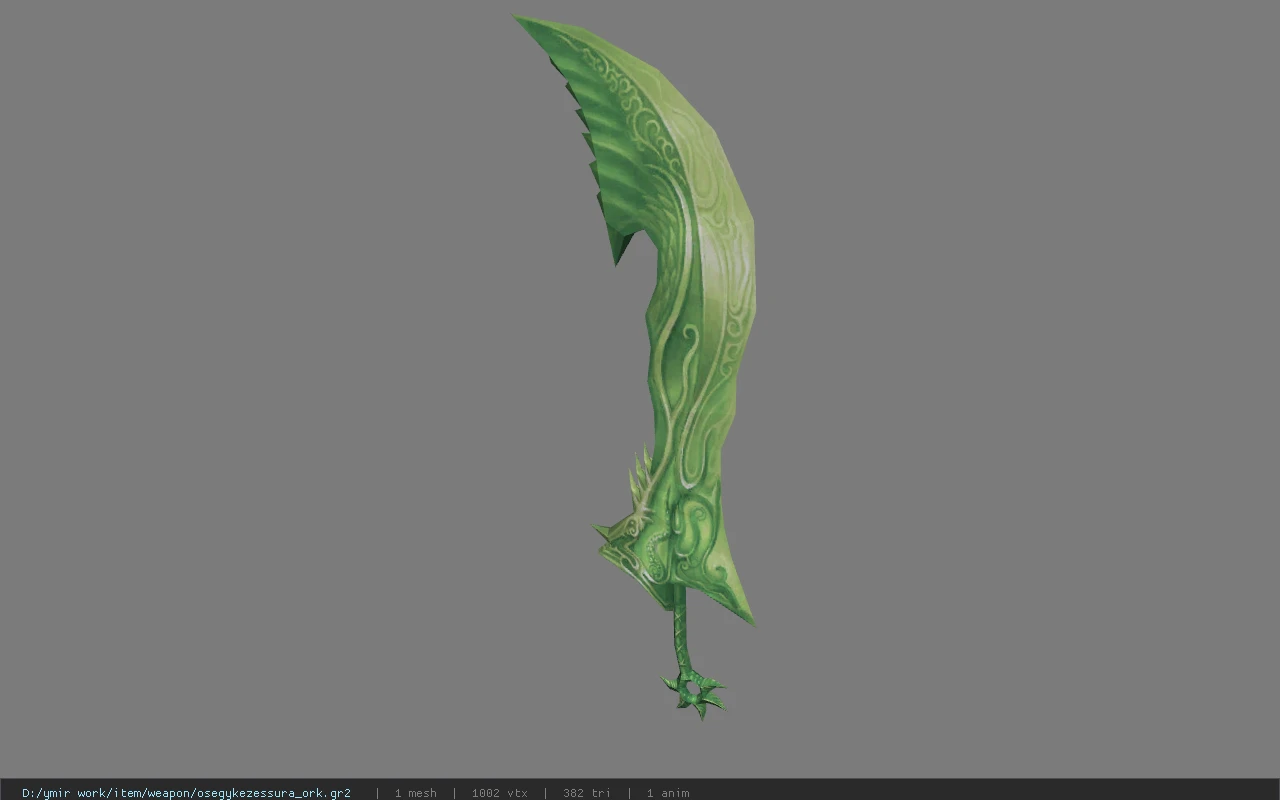Screen dimensions: 1280x800
Task: Click the '1 mesh' status bar entry
Action: (415, 793)
